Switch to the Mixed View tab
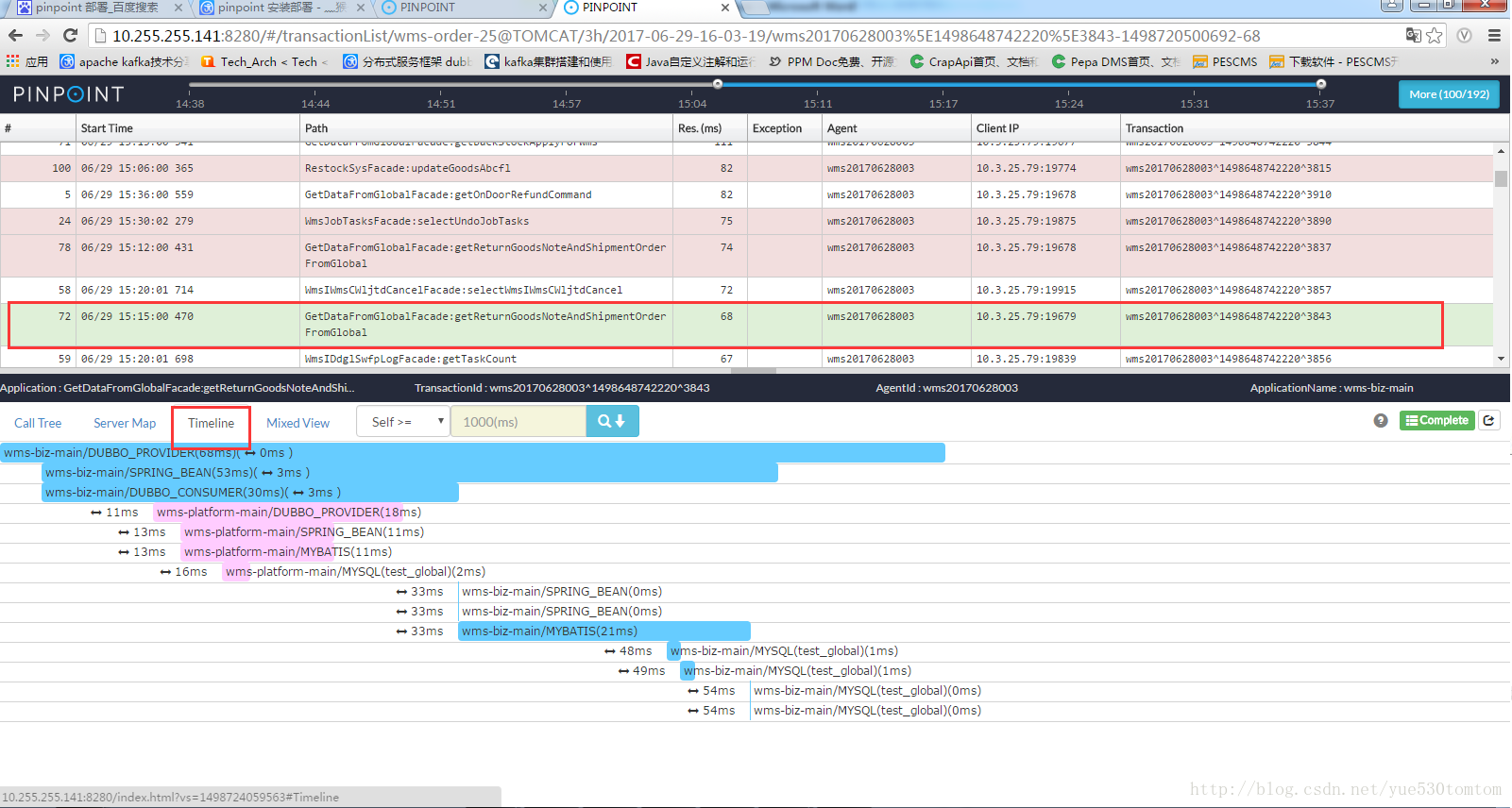Image resolution: width=1512 pixels, height=808 pixels. coord(297,423)
